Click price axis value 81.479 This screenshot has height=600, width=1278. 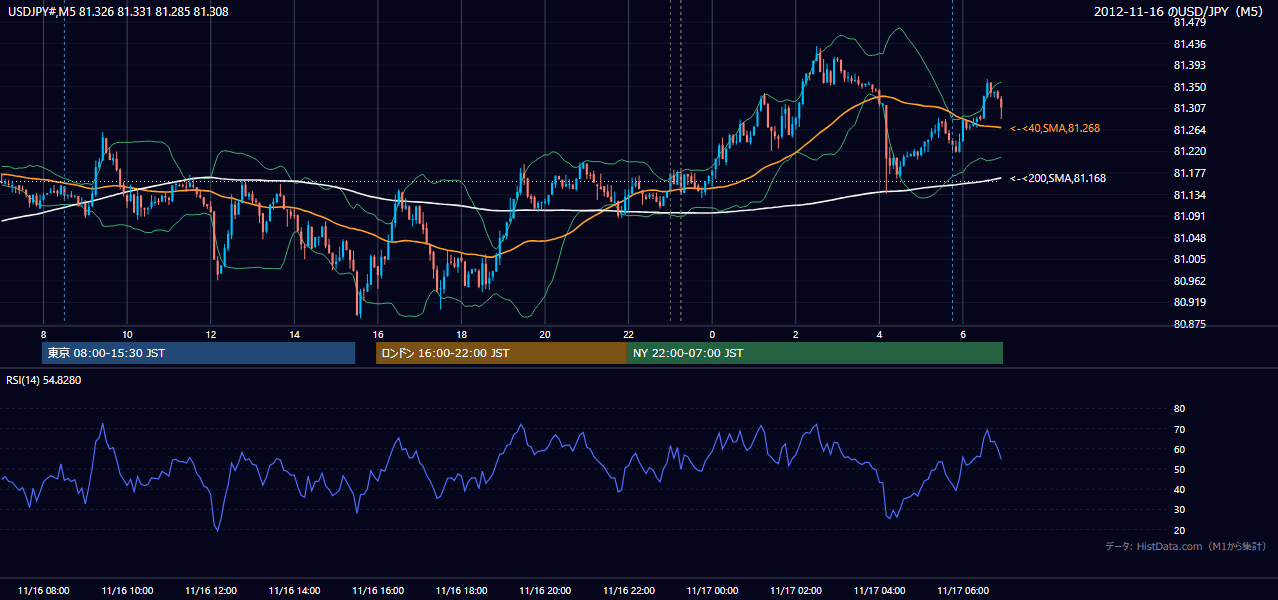tap(1190, 22)
